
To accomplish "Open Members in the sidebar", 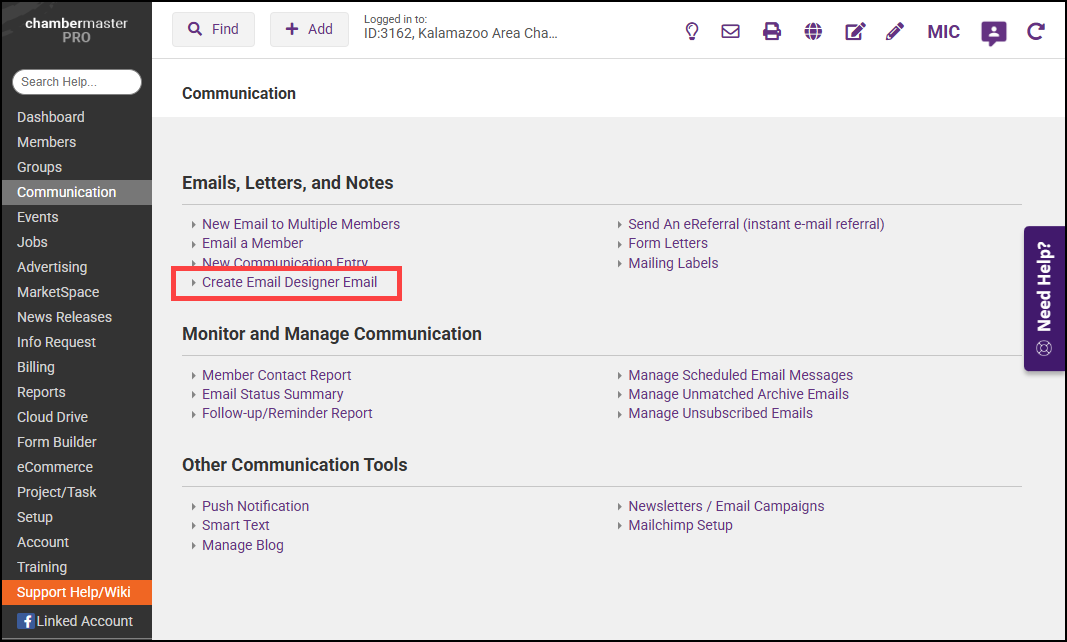I will pyautogui.click(x=46, y=142).
